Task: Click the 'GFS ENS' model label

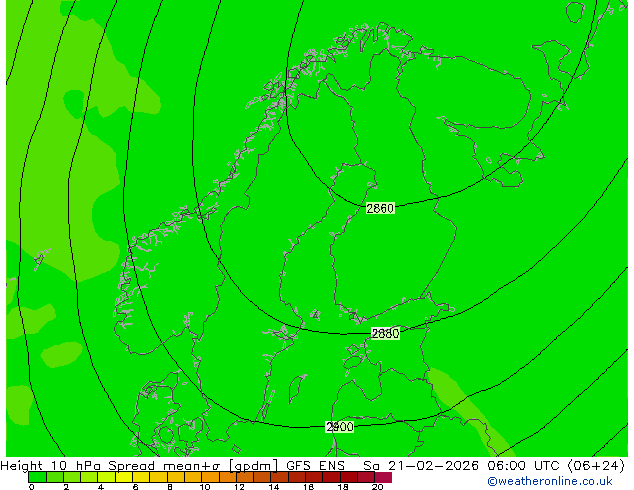Action: 315,465
